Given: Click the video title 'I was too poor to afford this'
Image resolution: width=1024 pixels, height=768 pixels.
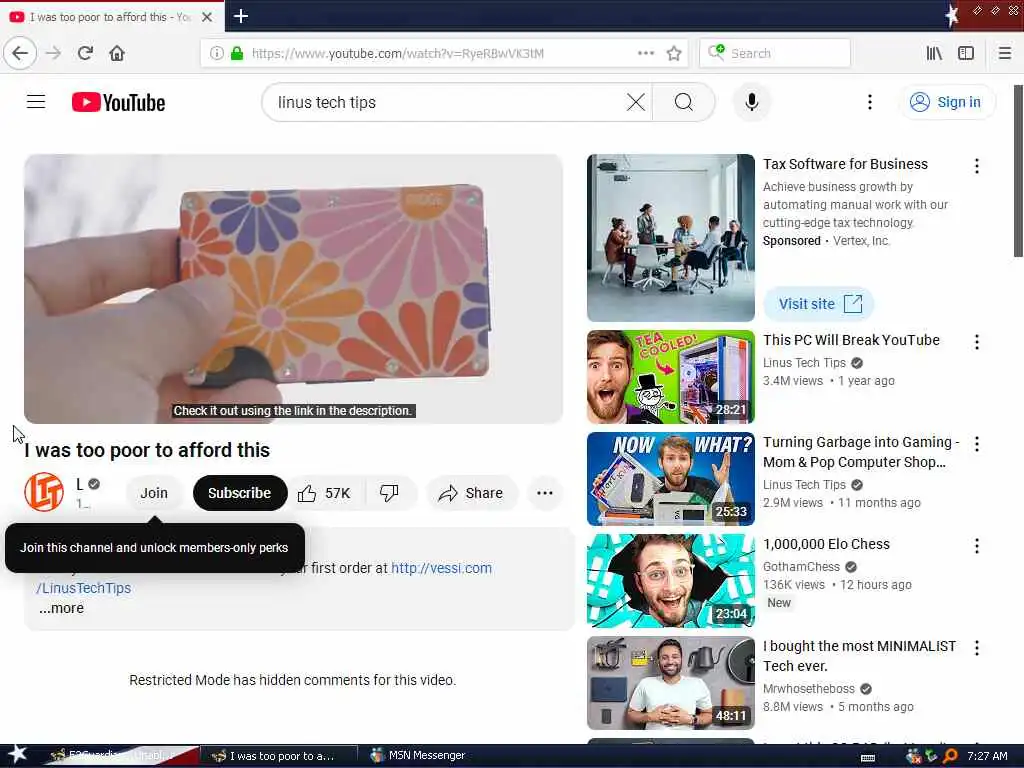Looking at the screenshot, I should tap(147, 450).
